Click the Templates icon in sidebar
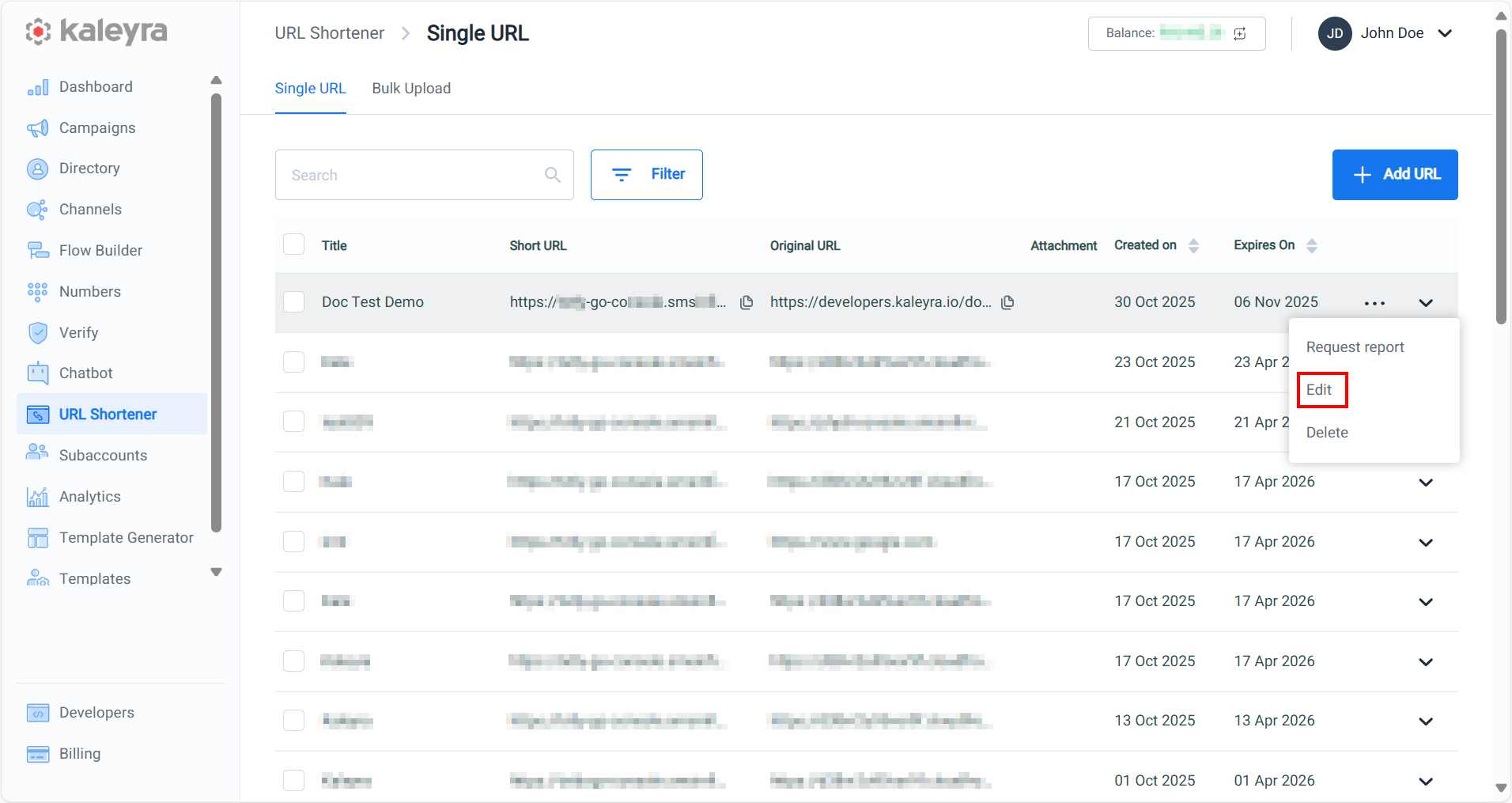 (38, 578)
